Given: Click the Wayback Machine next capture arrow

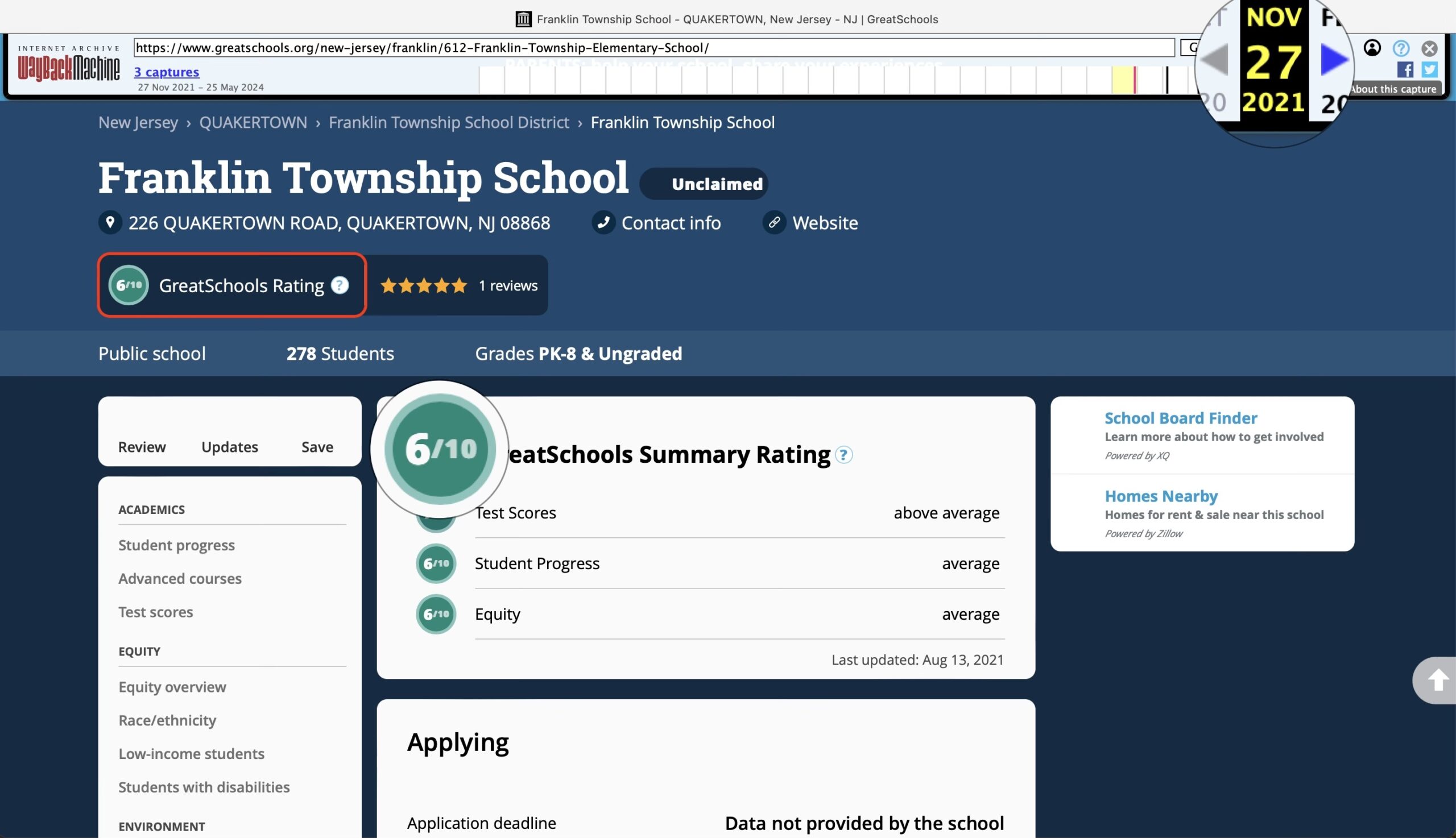Looking at the screenshot, I should pos(1333,59).
